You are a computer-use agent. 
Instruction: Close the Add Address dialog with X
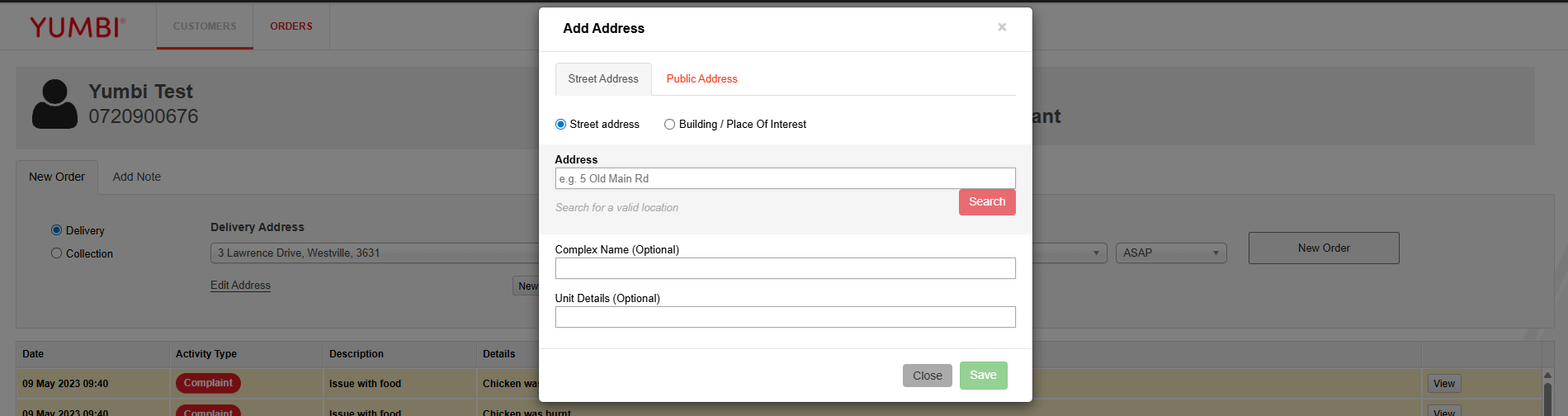click(x=1002, y=27)
